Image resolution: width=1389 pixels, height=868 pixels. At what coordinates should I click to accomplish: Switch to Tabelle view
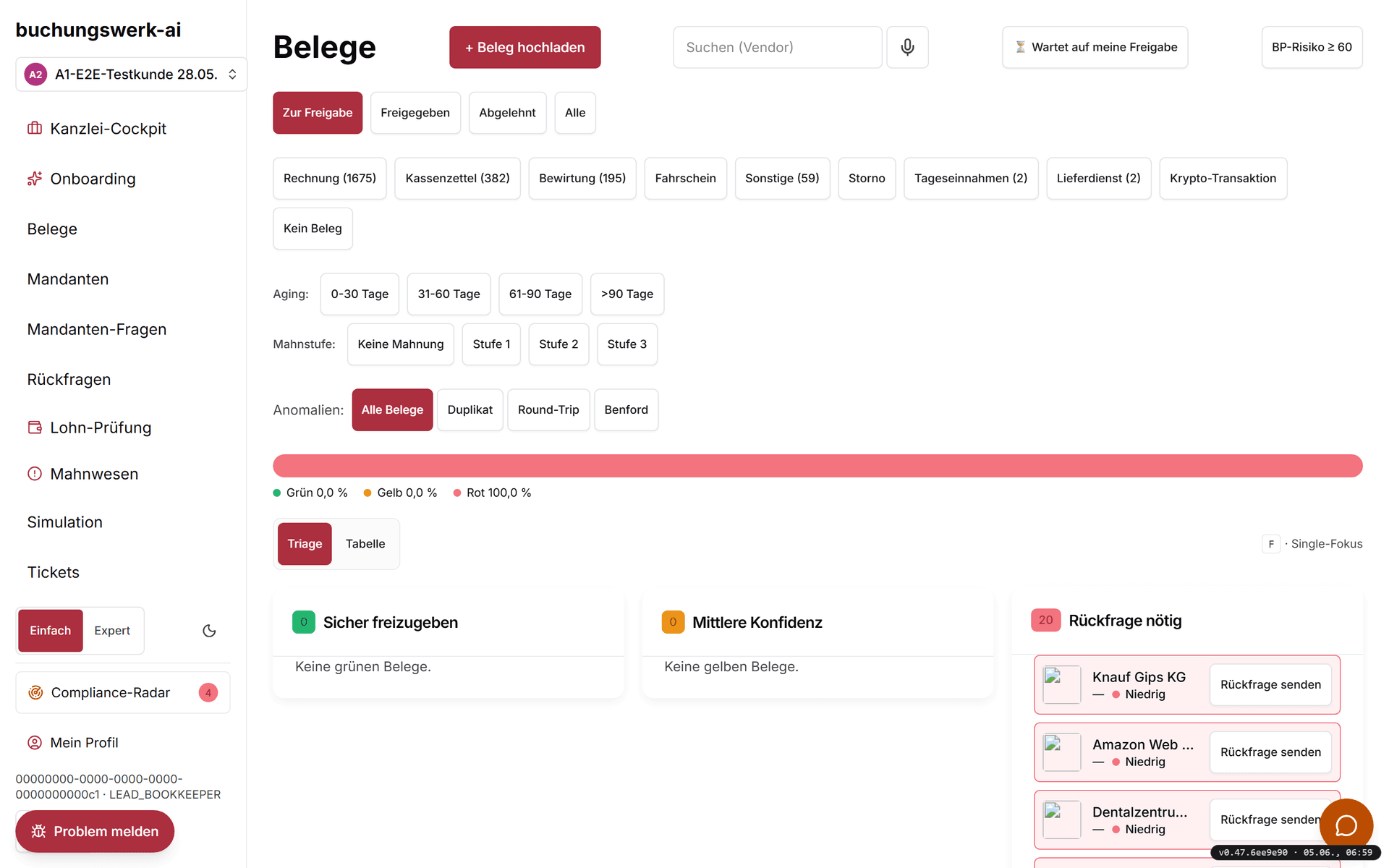click(x=365, y=544)
